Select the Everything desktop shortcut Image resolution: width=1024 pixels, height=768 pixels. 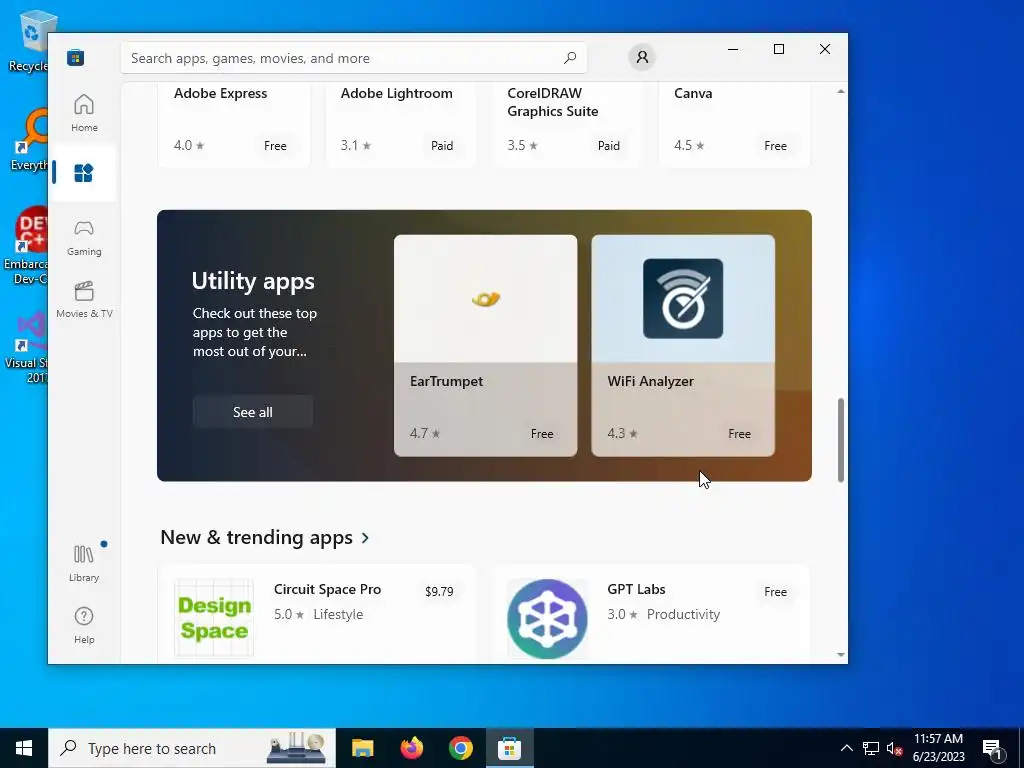pyautogui.click(x=27, y=140)
